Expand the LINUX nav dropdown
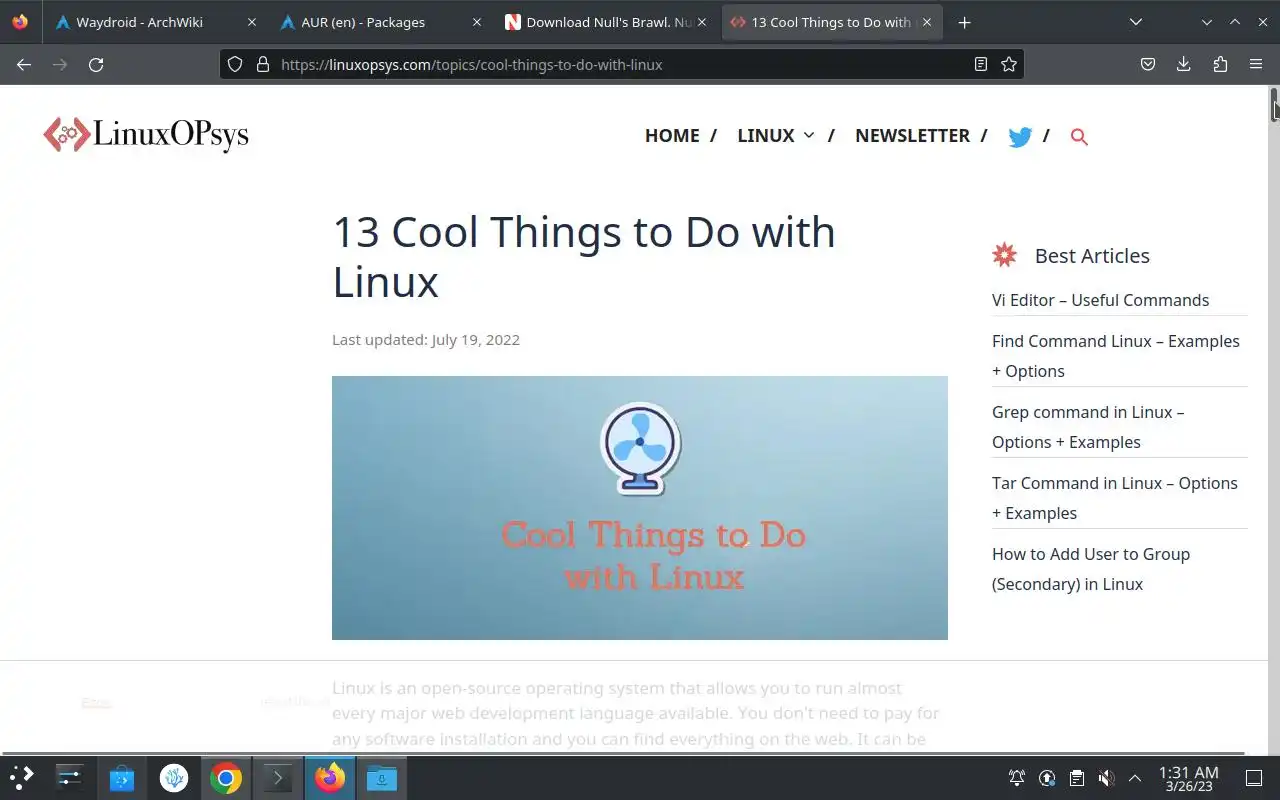 pyautogui.click(x=776, y=136)
